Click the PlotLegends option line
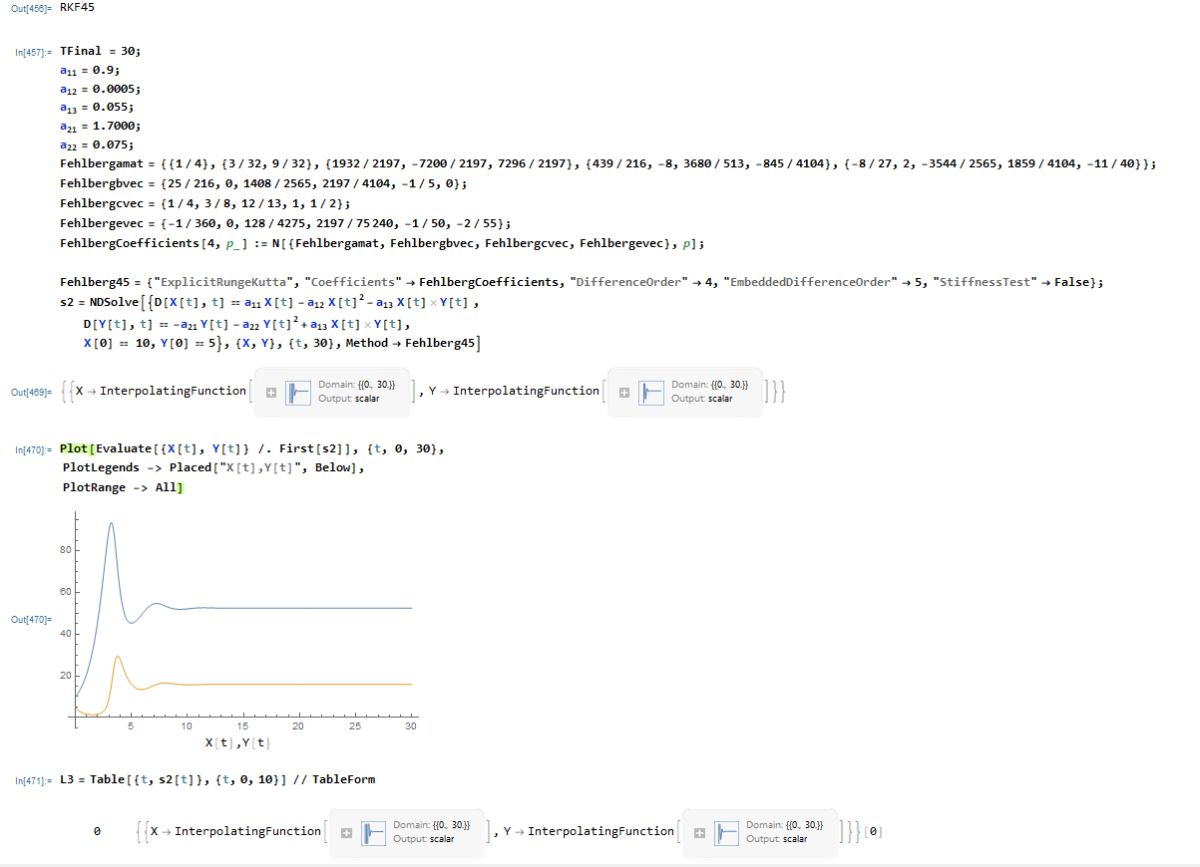 point(213,468)
